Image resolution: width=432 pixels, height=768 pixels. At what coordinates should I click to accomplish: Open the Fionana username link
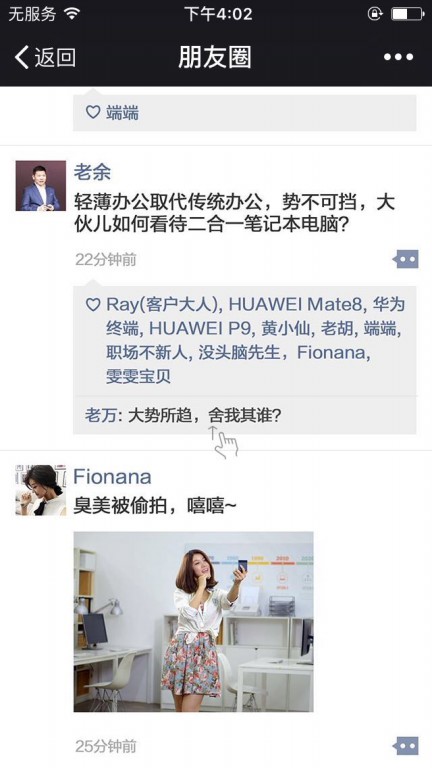click(112, 477)
